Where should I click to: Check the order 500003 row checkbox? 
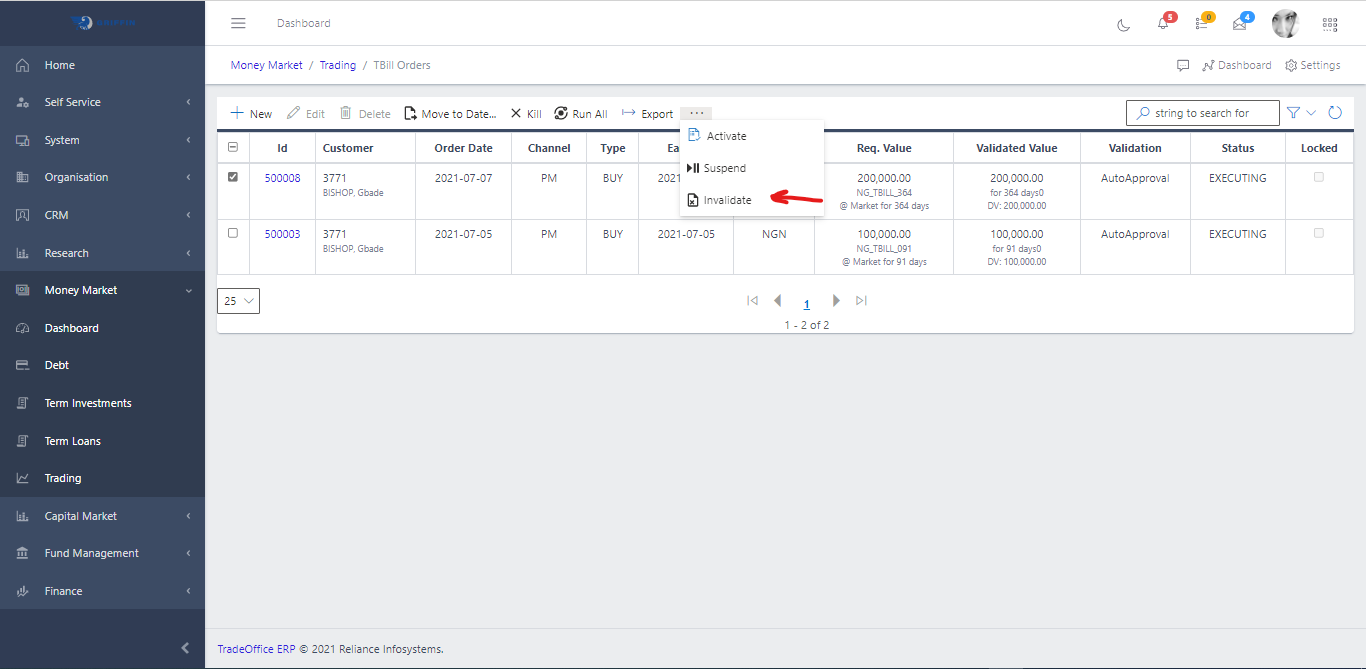pyautogui.click(x=233, y=233)
